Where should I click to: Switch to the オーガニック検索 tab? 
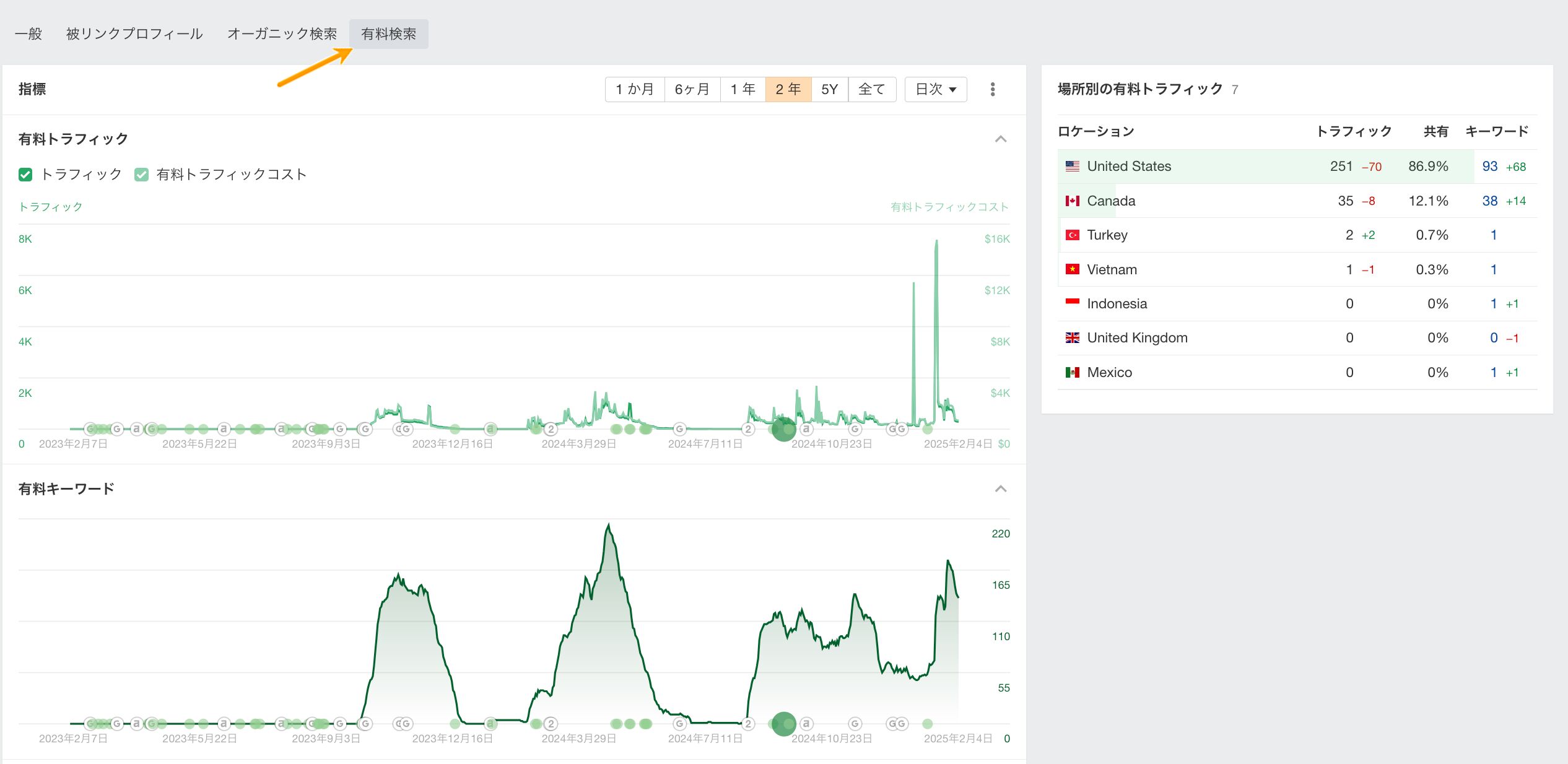pyautogui.click(x=282, y=33)
